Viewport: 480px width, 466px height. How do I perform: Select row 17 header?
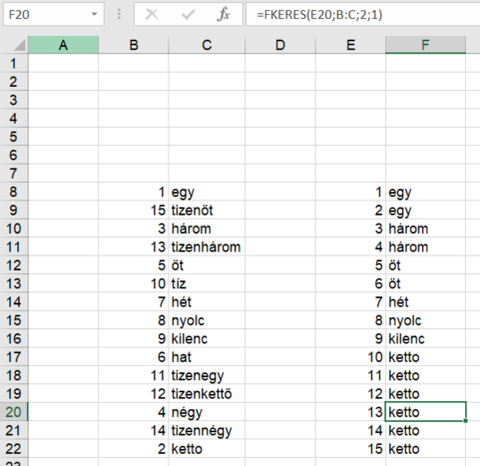(14, 357)
